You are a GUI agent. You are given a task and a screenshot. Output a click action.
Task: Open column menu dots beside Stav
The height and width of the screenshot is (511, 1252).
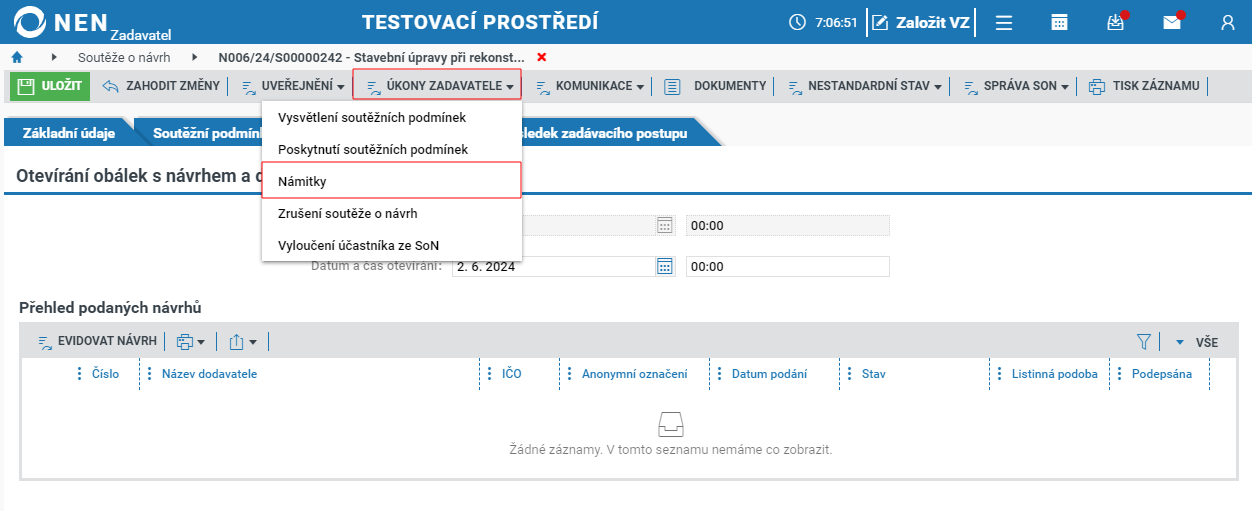[x=849, y=374]
